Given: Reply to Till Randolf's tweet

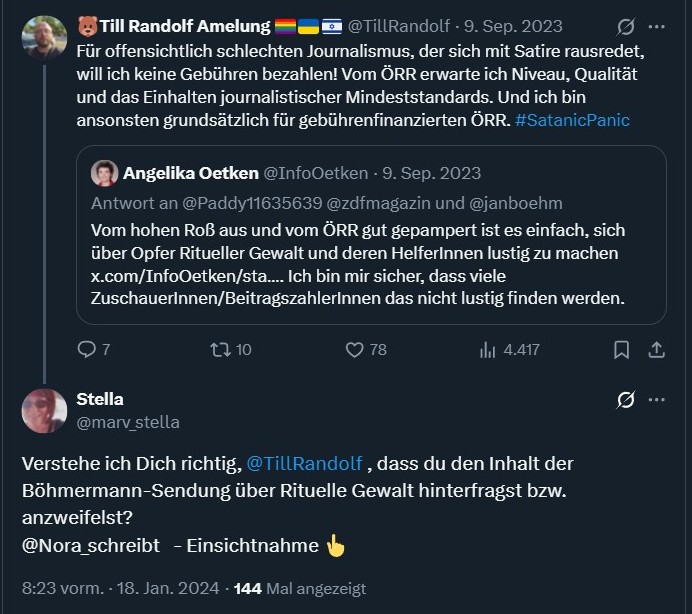Looking at the screenshot, I should pos(88,349).
